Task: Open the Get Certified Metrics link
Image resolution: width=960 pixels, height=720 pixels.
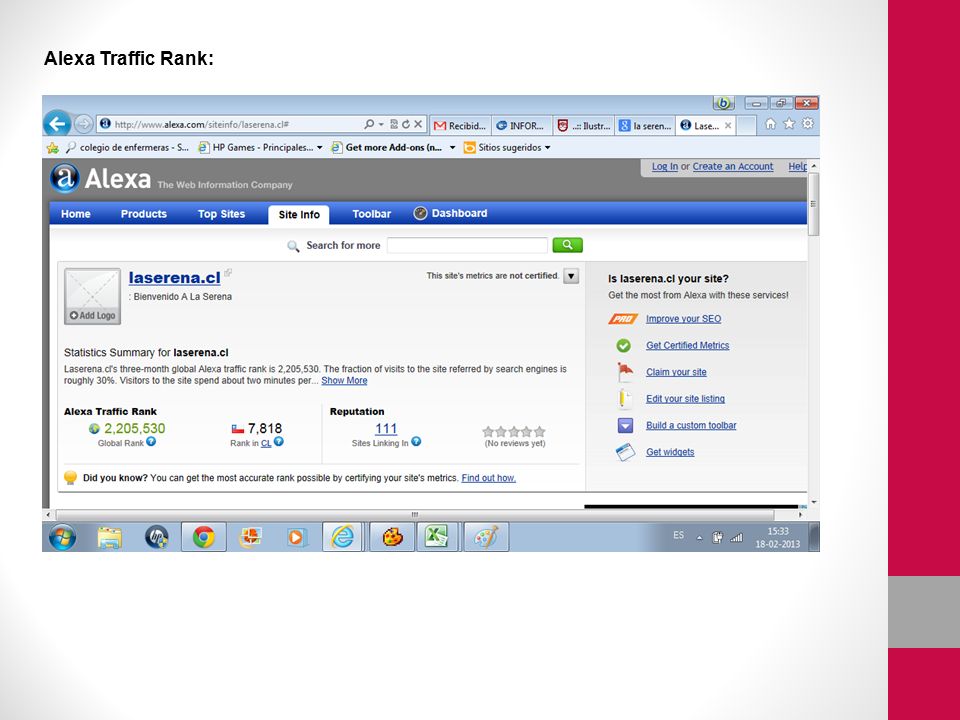Action: [x=688, y=345]
